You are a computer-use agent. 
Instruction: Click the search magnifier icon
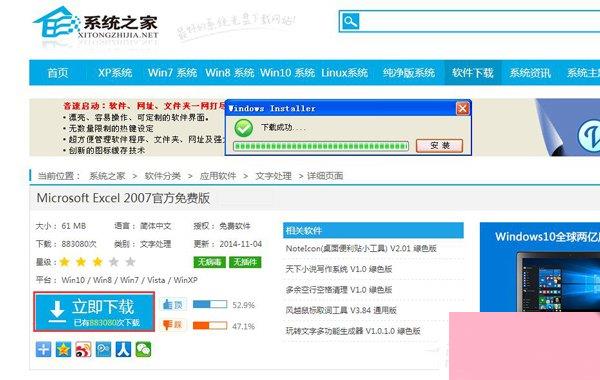(350, 22)
